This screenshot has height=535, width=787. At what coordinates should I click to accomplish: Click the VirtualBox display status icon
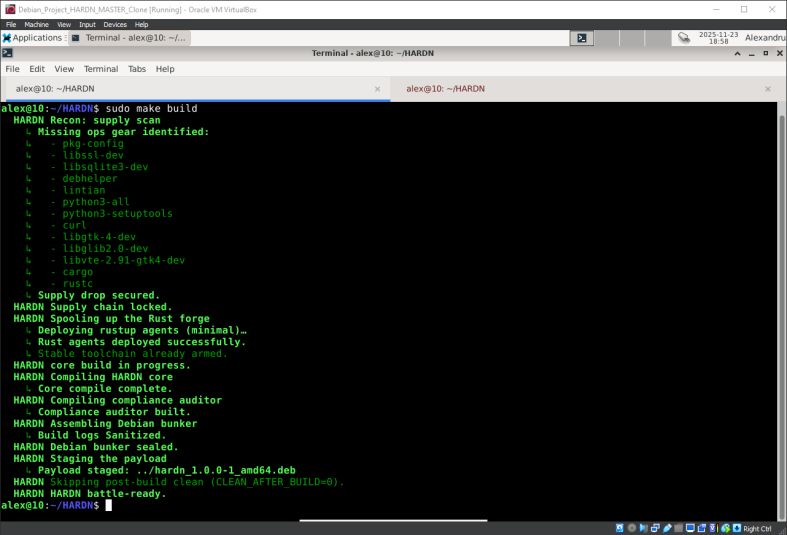pyautogui.click(x=690, y=528)
